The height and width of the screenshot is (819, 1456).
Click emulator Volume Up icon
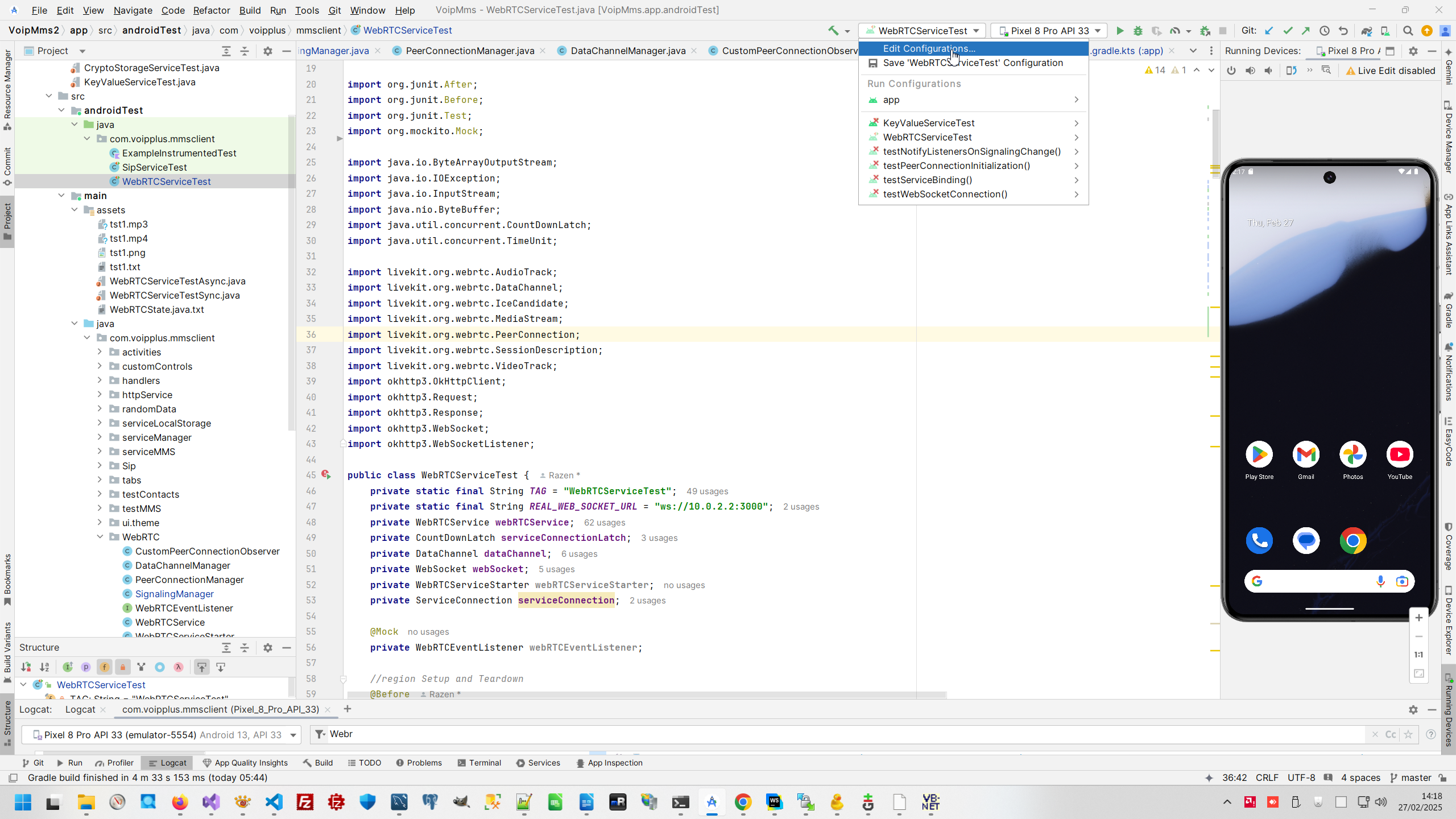[1250, 71]
